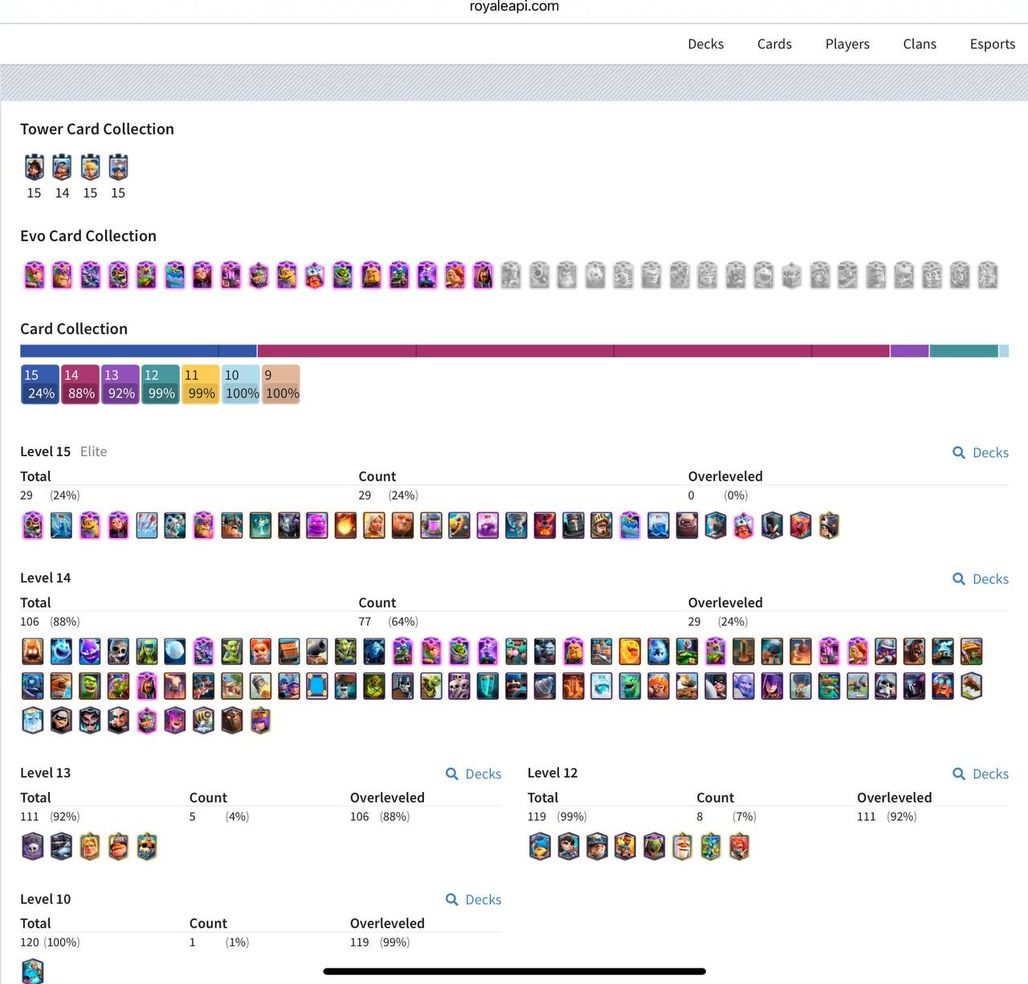Select the last card in Level 12 row

click(x=739, y=846)
